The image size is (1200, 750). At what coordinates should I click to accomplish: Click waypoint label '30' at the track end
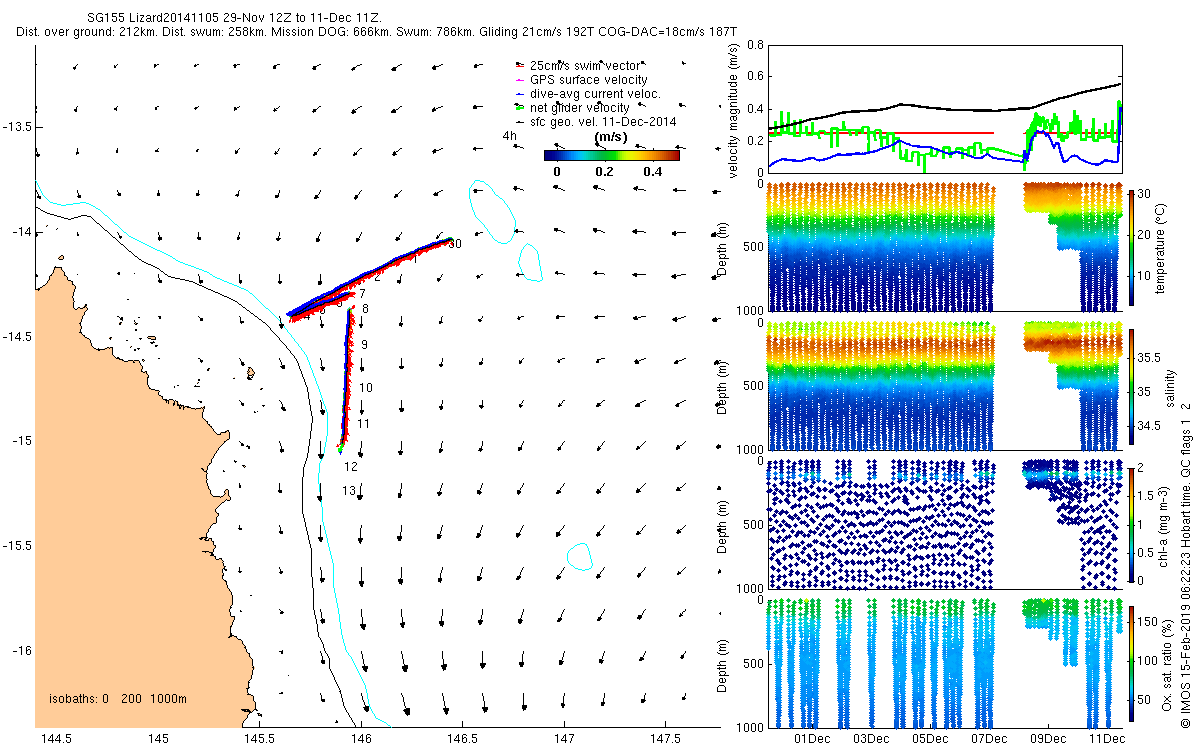(455, 244)
